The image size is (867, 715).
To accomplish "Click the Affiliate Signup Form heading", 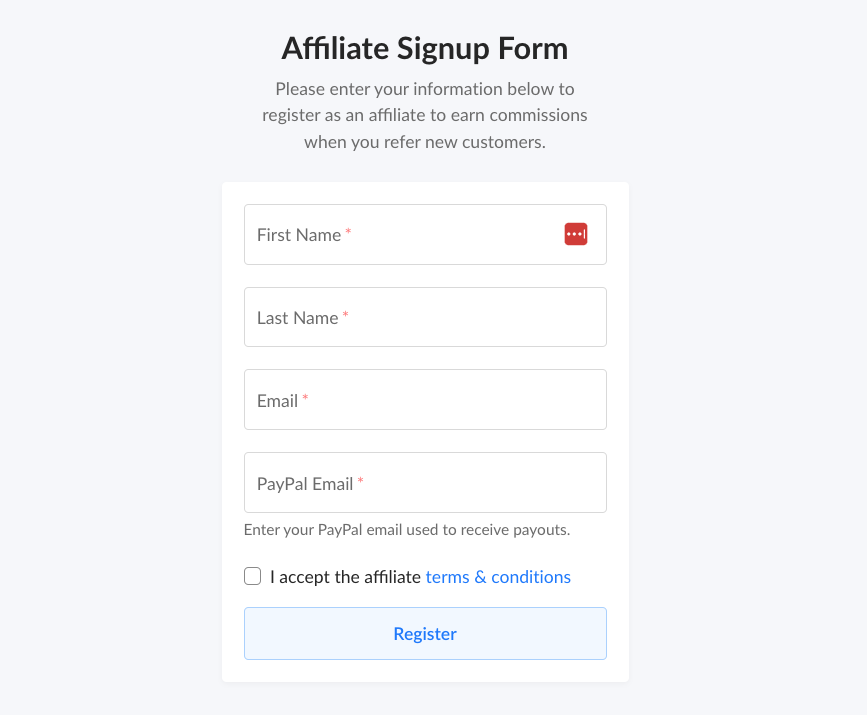I will (x=425, y=48).
